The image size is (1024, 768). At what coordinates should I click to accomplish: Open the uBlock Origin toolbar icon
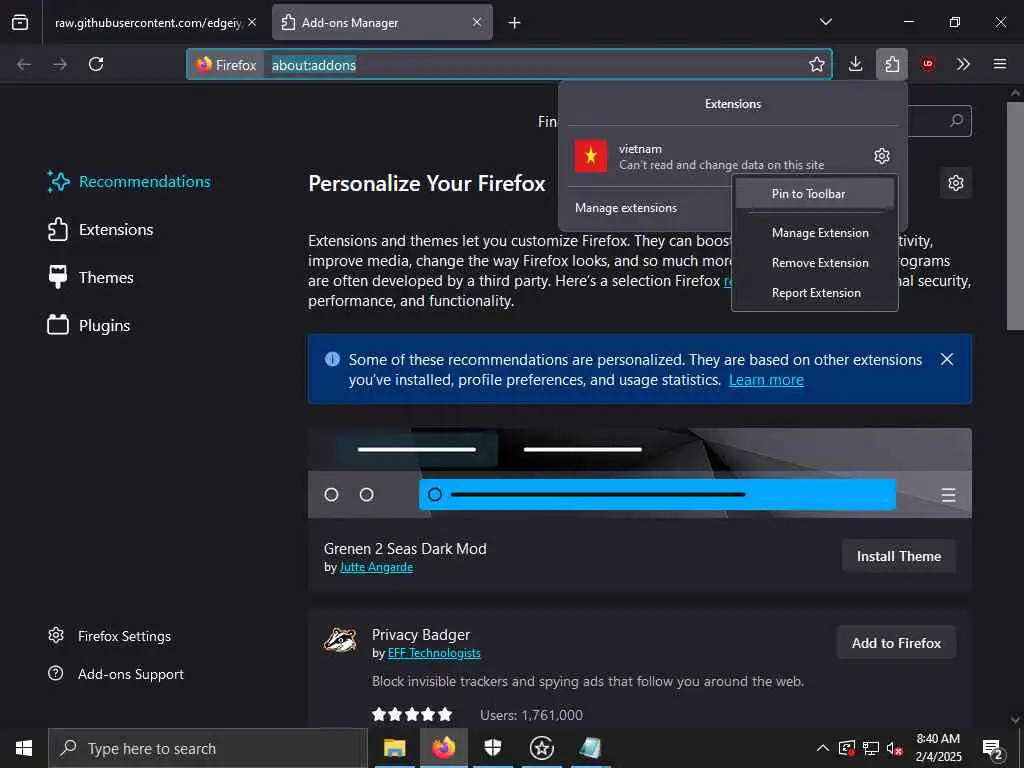click(x=927, y=64)
